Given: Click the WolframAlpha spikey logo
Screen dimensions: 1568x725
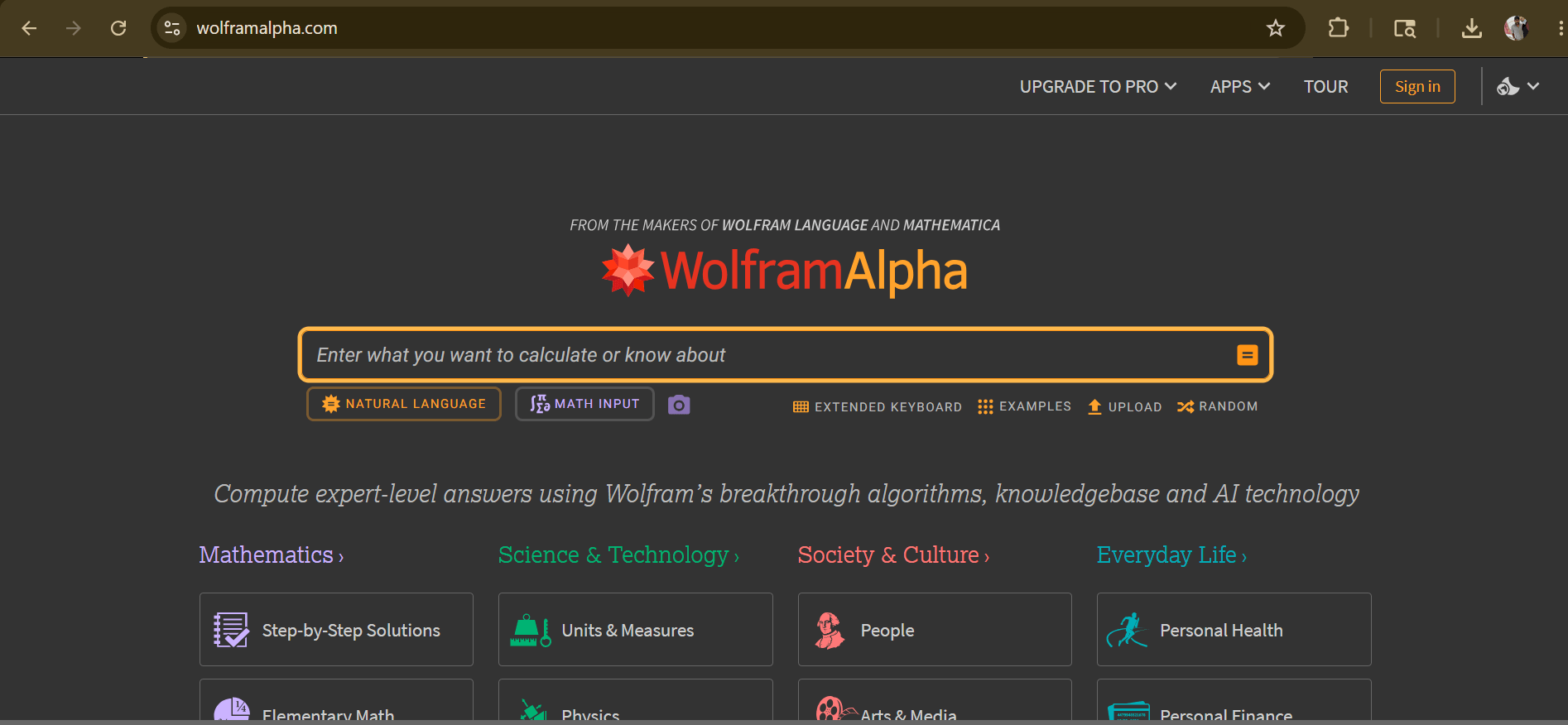Looking at the screenshot, I should (x=628, y=270).
